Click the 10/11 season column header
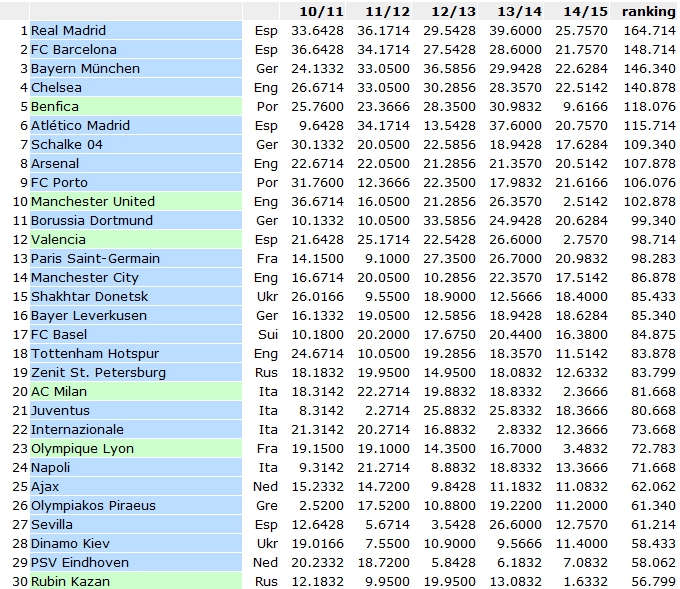 tap(322, 11)
